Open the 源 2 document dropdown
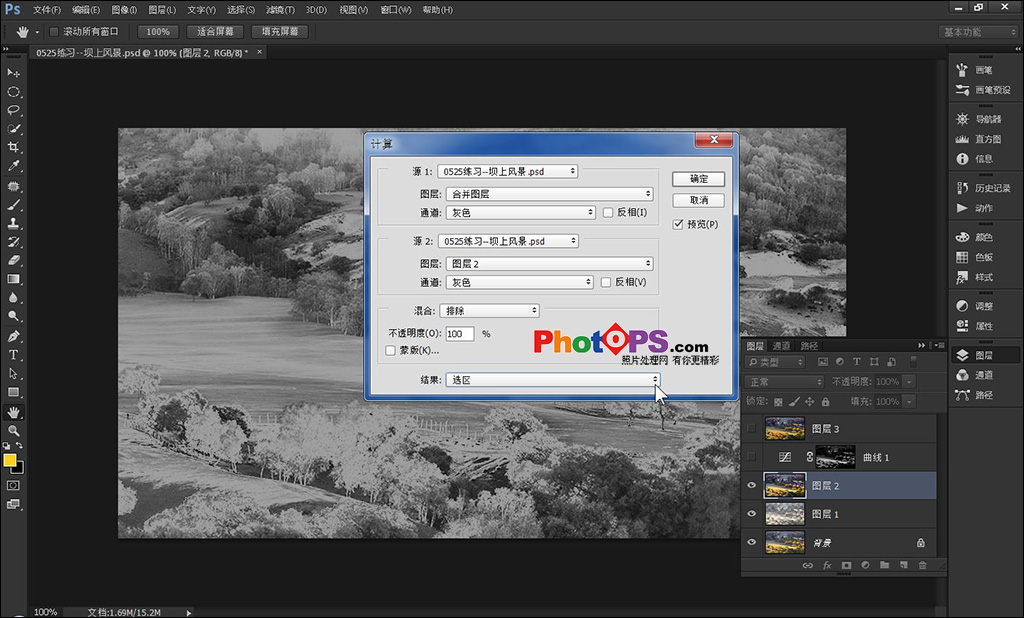The height and width of the screenshot is (618, 1024). [508, 241]
